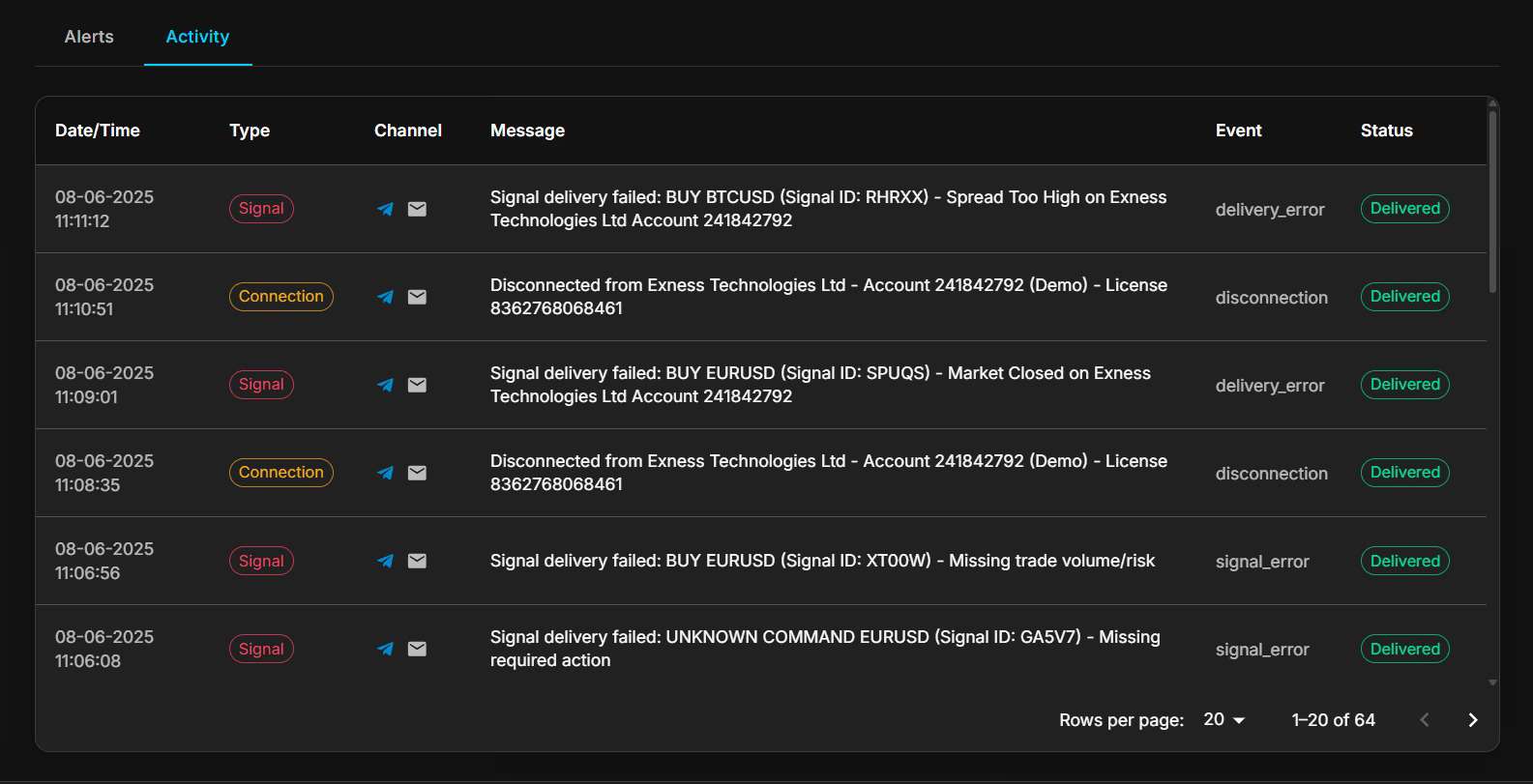The width and height of the screenshot is (1533, 784).
Task: Click Signal tag in 11:06:08 row
Action: coord(261,649)
